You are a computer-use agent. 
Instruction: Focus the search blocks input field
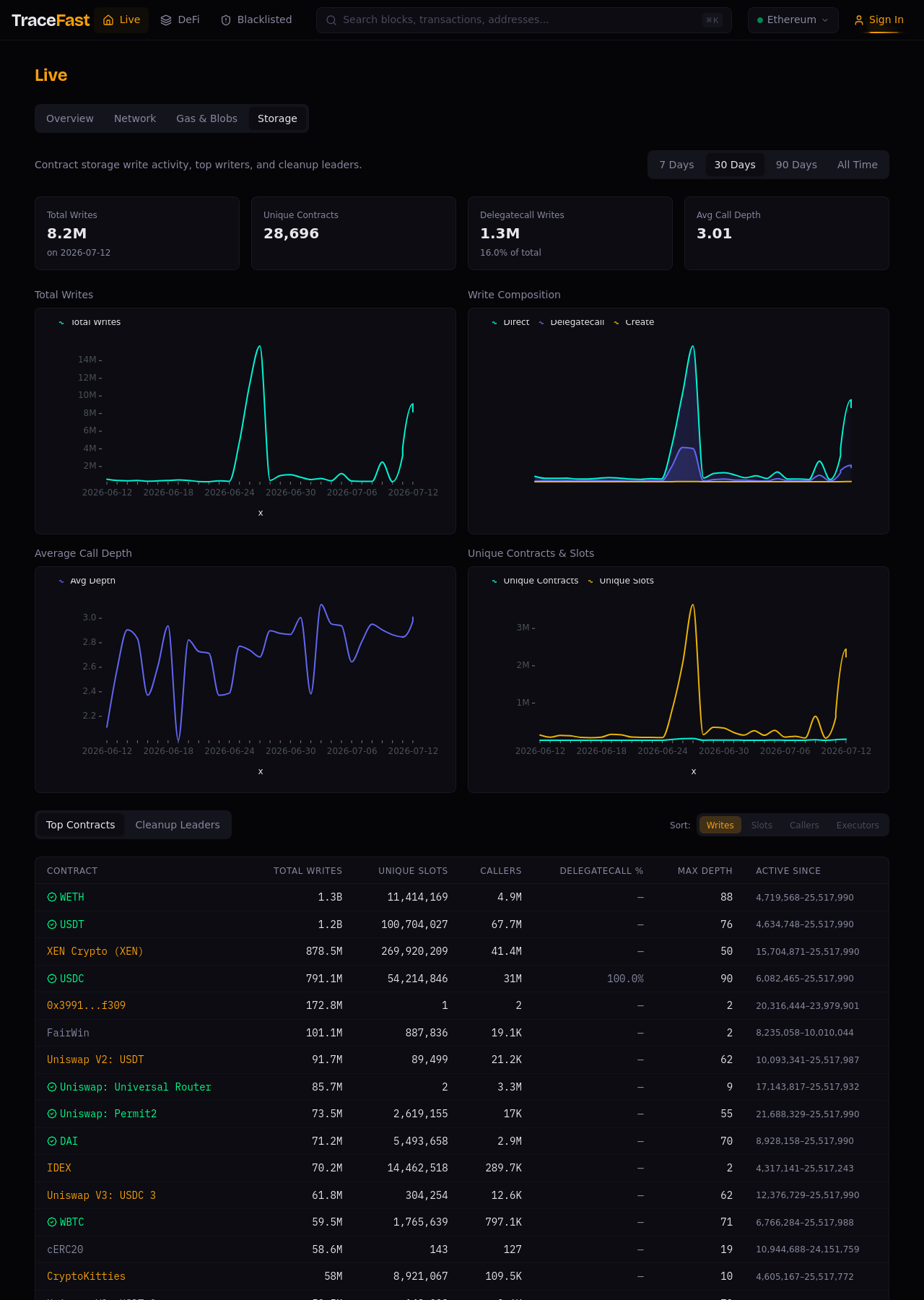coord(524,20)
